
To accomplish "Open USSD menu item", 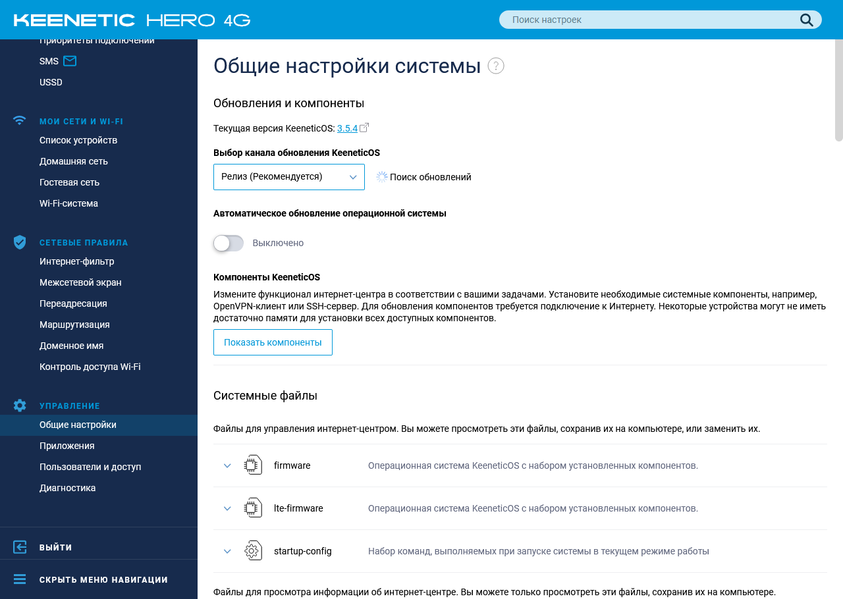I will 51,82.
